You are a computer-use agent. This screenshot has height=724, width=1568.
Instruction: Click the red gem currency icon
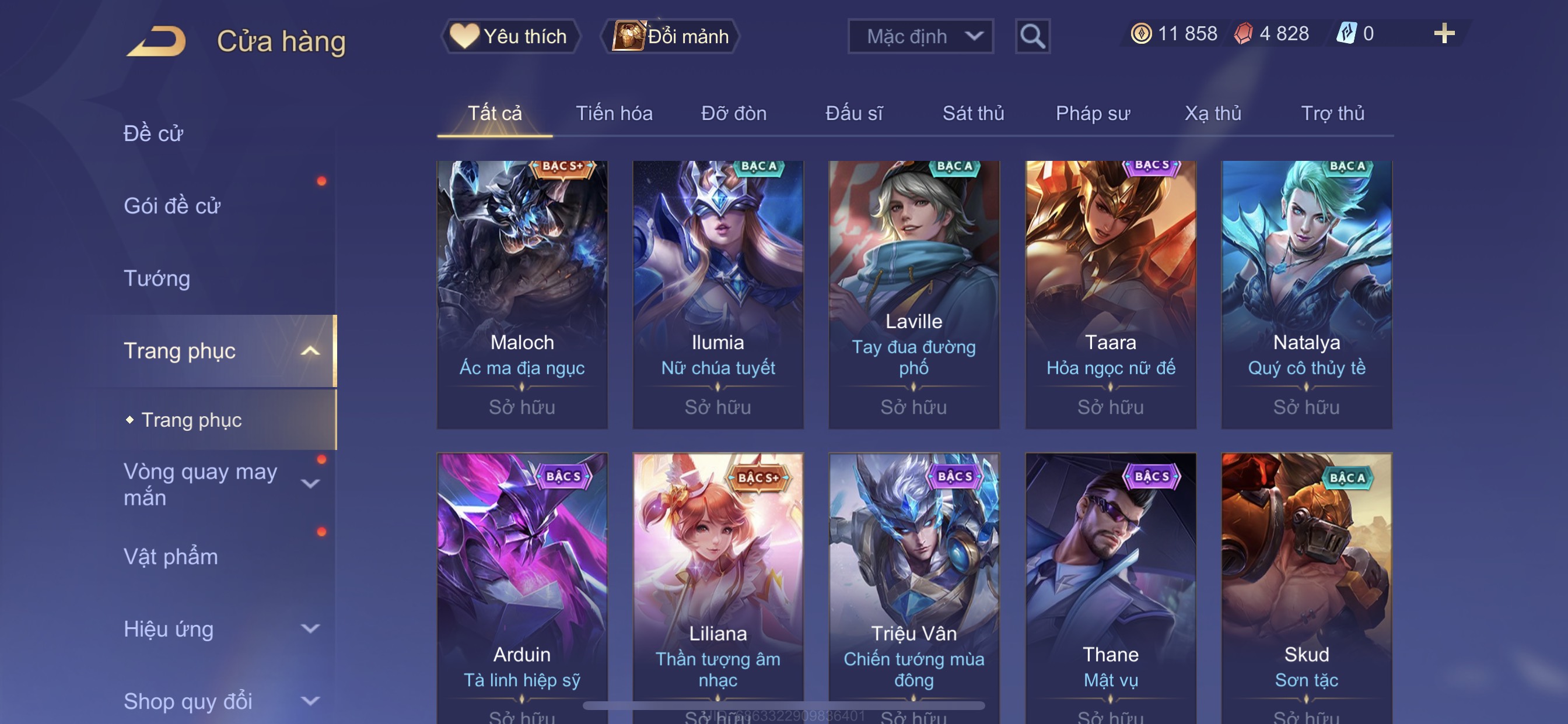click(1243, 33)
